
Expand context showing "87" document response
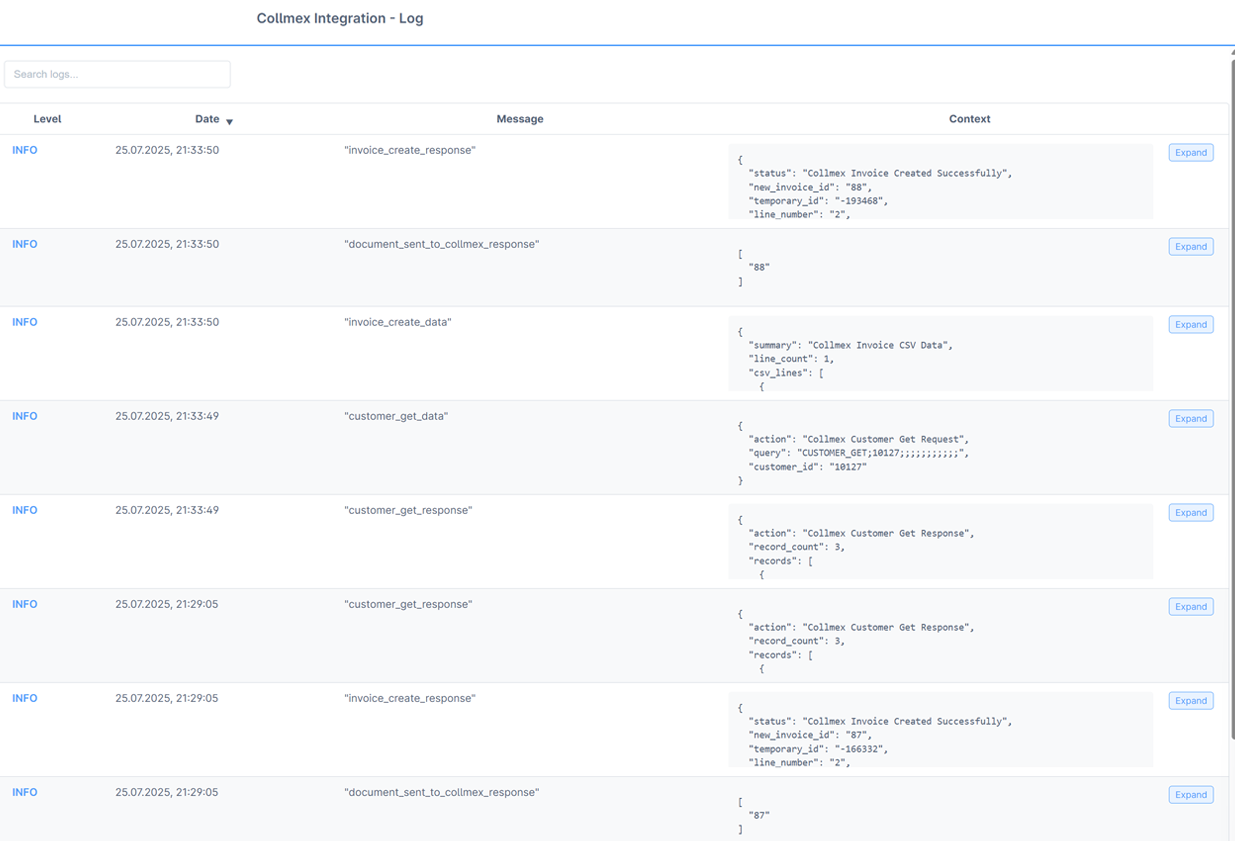(1191, 795)
